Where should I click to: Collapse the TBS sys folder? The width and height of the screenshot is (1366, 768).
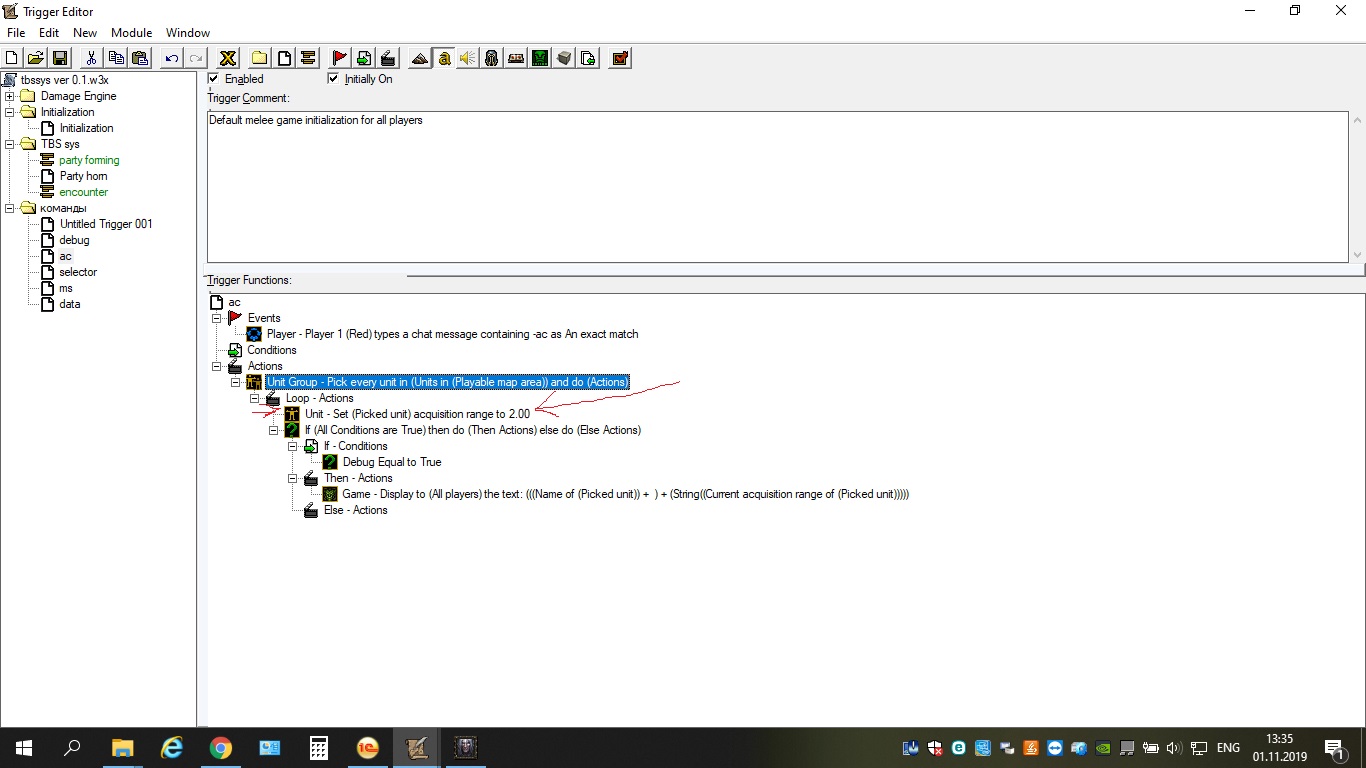click(10, 144)
